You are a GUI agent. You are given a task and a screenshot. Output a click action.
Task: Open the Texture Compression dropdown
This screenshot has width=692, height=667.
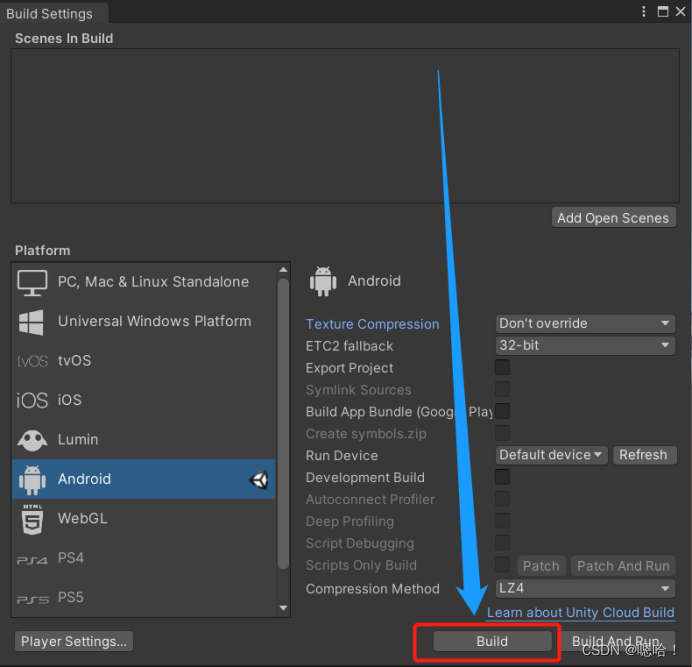pos(585,324)
